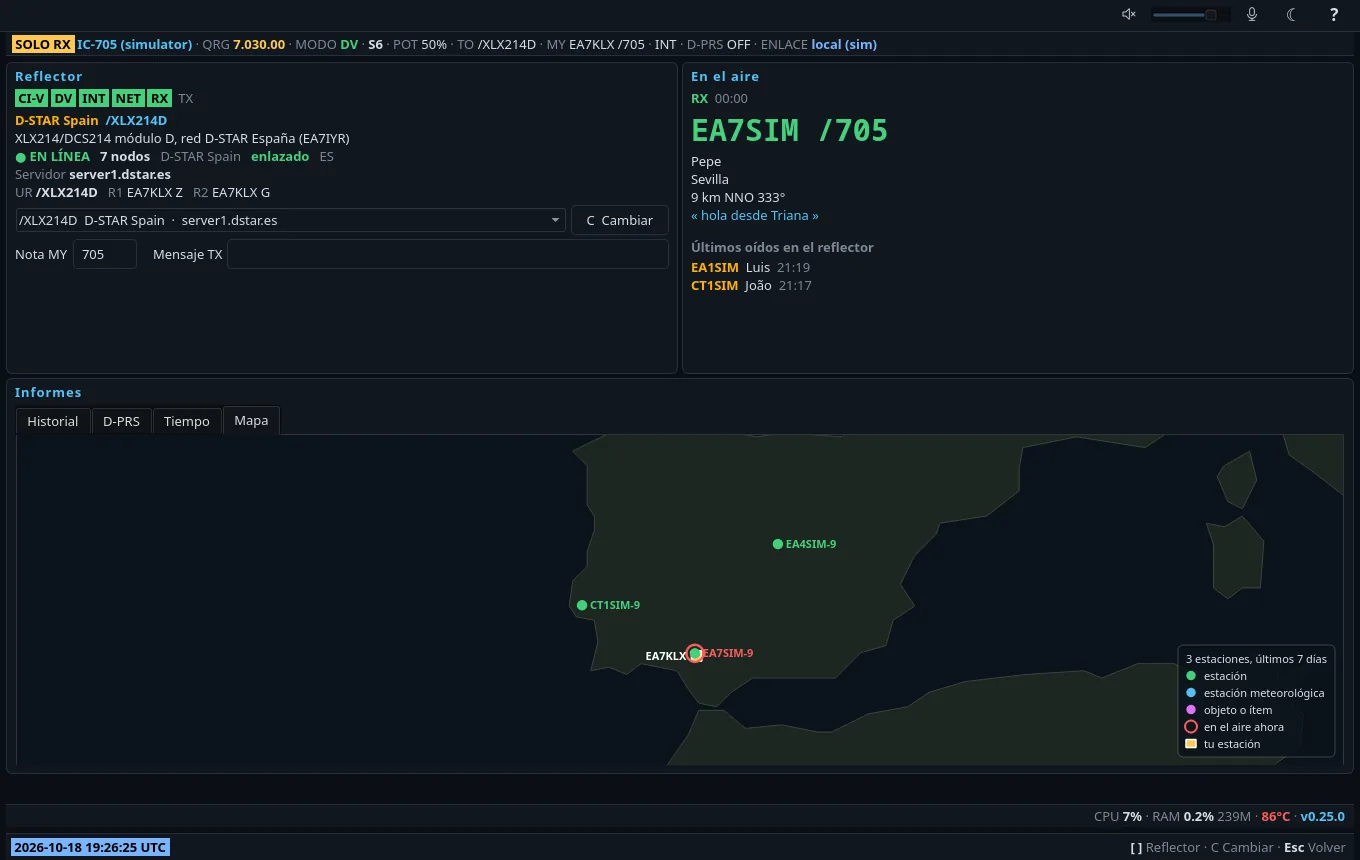Click EA1SIM in last heard list
Screen dimensions: 1360x860
click(714, 267)
